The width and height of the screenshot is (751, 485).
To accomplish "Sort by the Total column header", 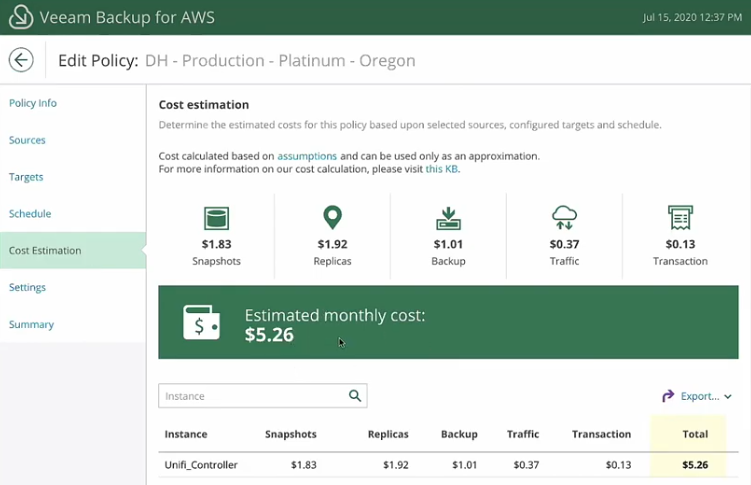I will [x=695, y=434].
